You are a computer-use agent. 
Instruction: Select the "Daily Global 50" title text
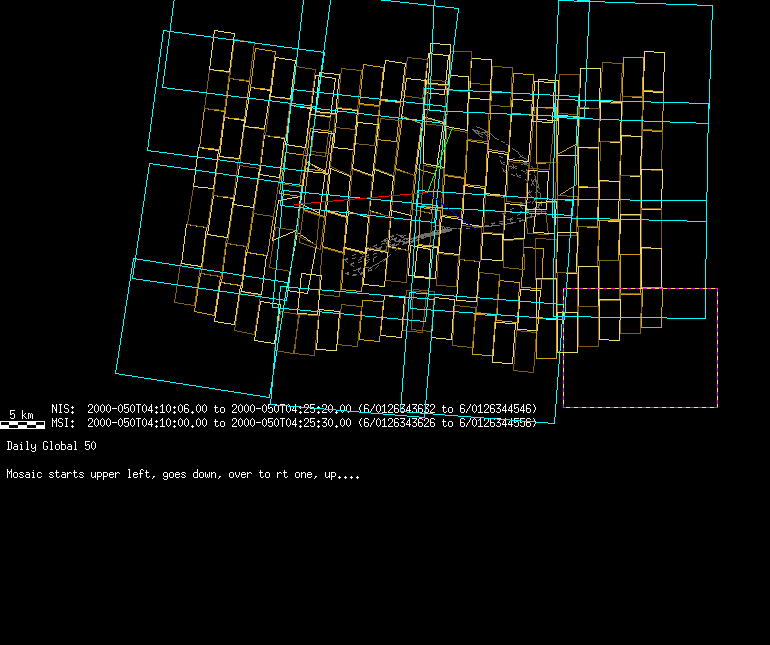(51, 446)
